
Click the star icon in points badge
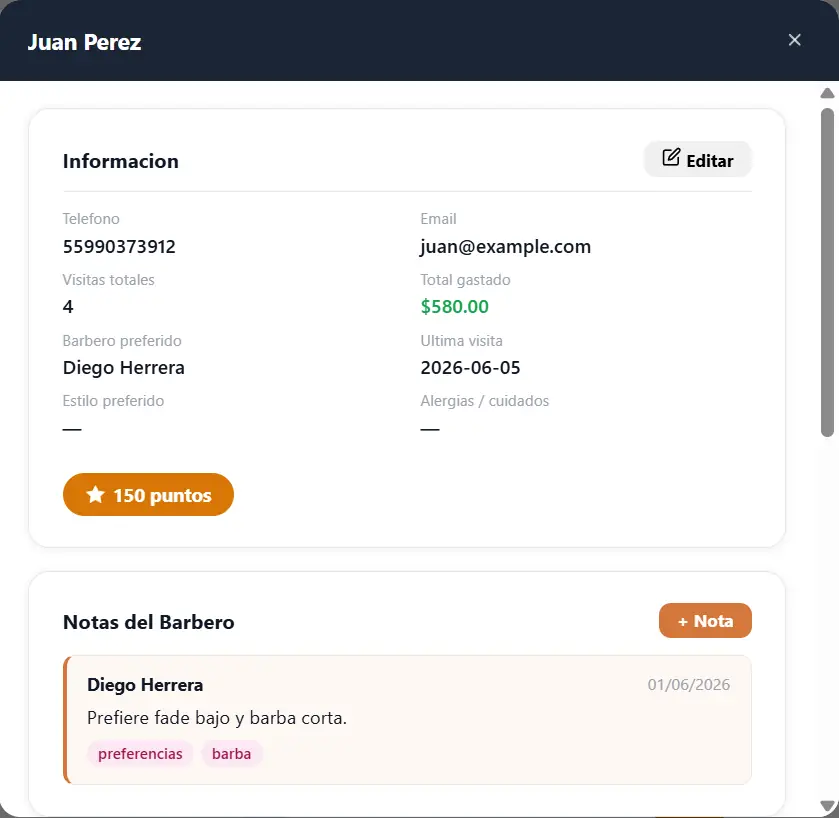click(96, 494)
